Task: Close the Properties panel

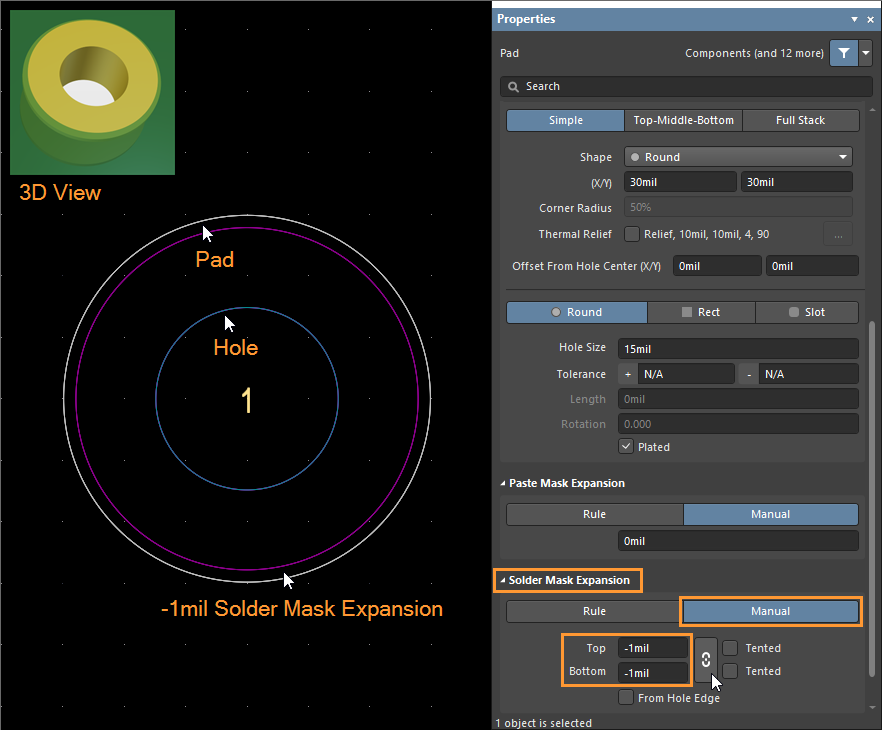Action: coord(870,19)
